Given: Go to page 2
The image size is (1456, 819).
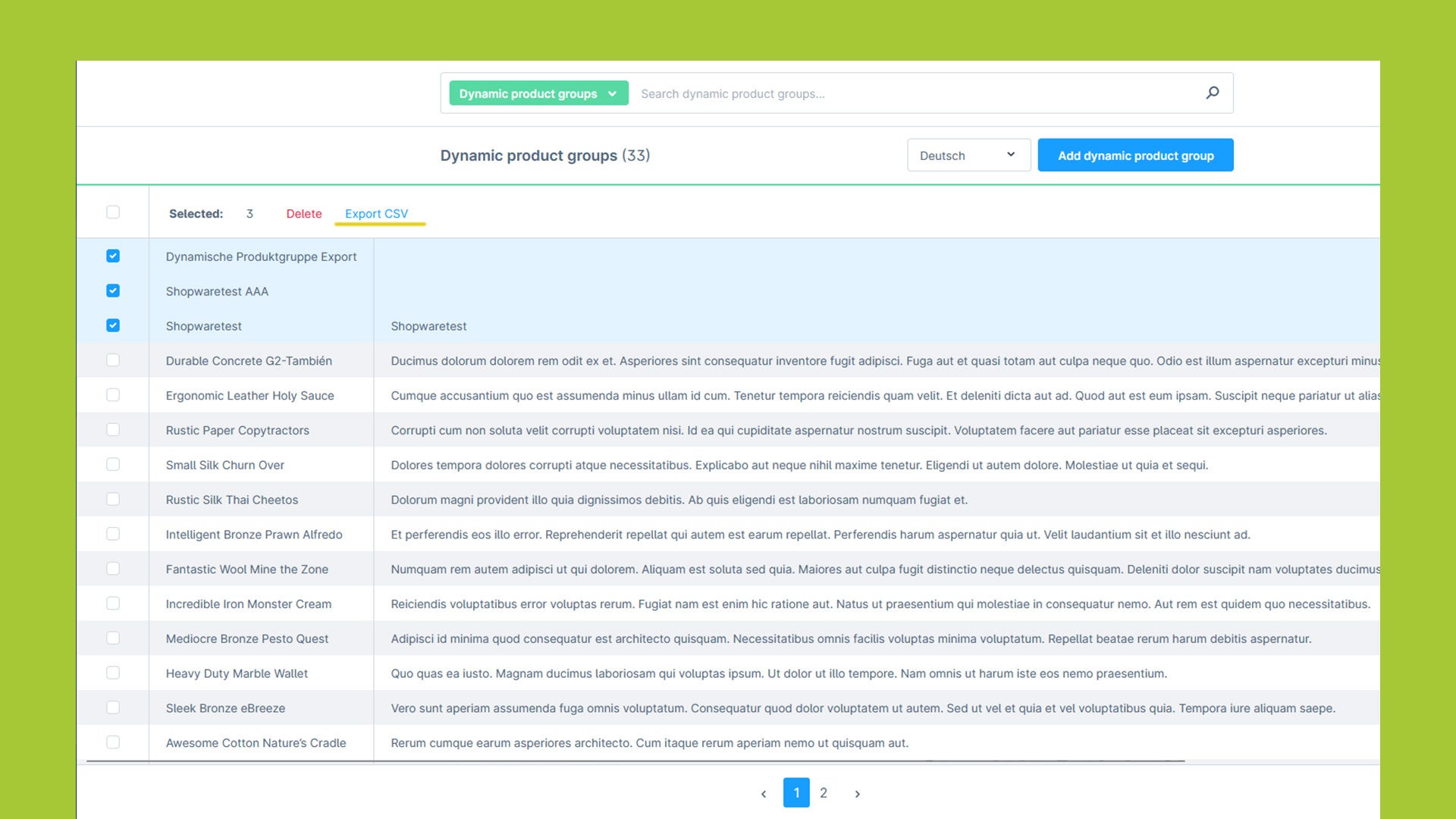Looking at the screenshot, I should click(824, 793).
